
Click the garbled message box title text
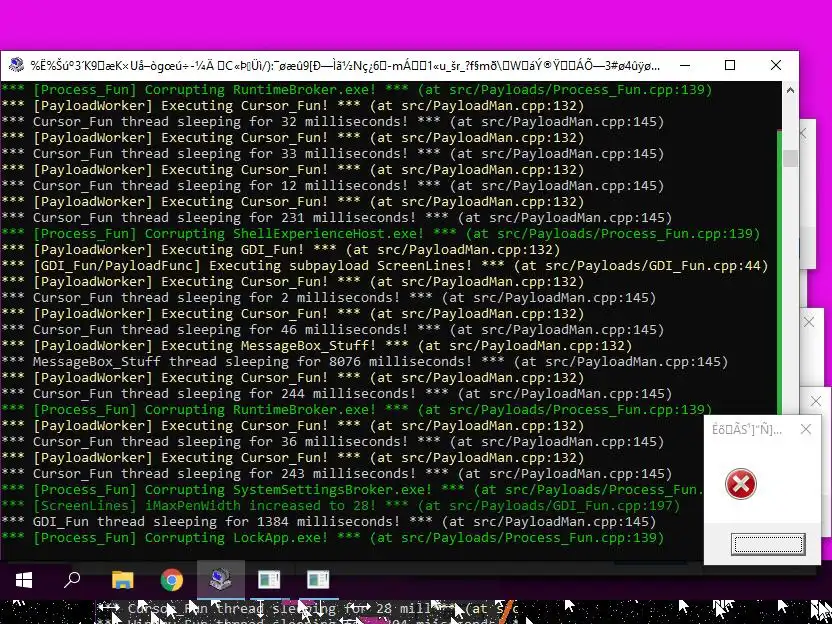pyautogui.click(x=747, y=430)
